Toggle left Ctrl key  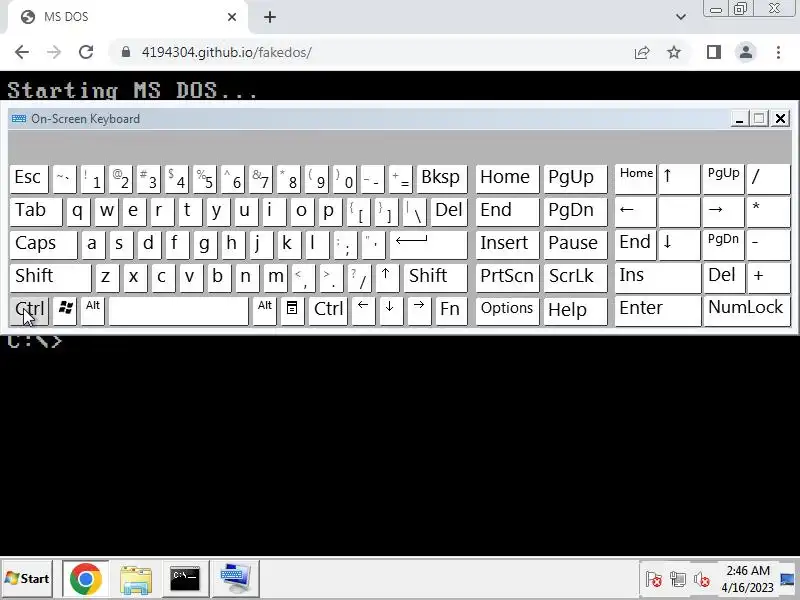[x=30, y=310]
